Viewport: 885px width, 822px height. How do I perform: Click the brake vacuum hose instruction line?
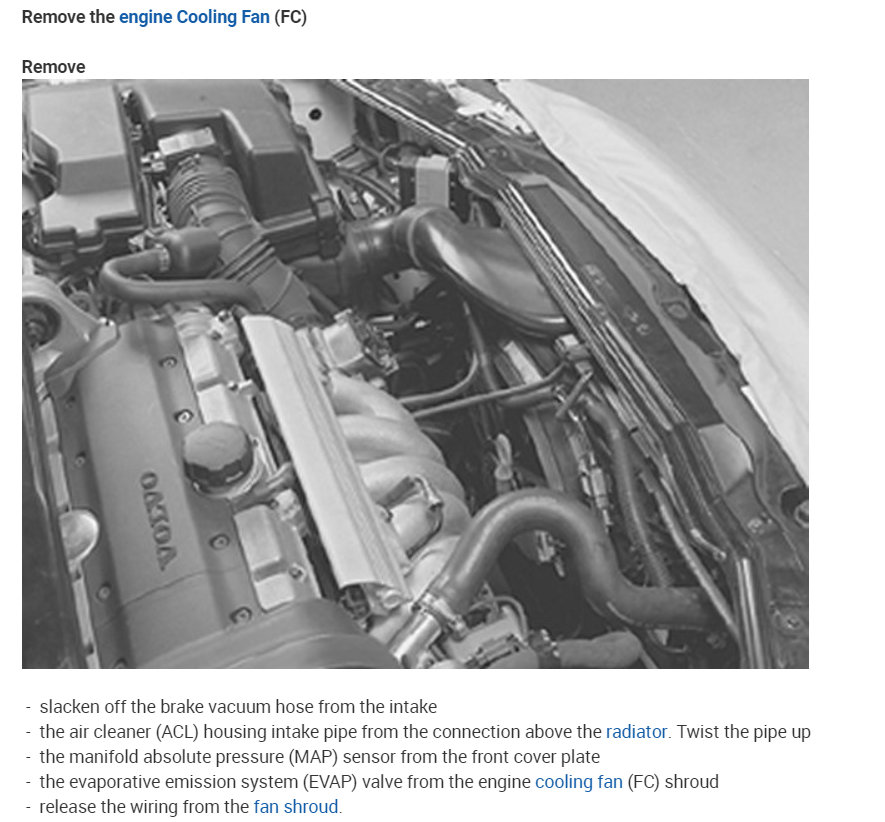238,707
